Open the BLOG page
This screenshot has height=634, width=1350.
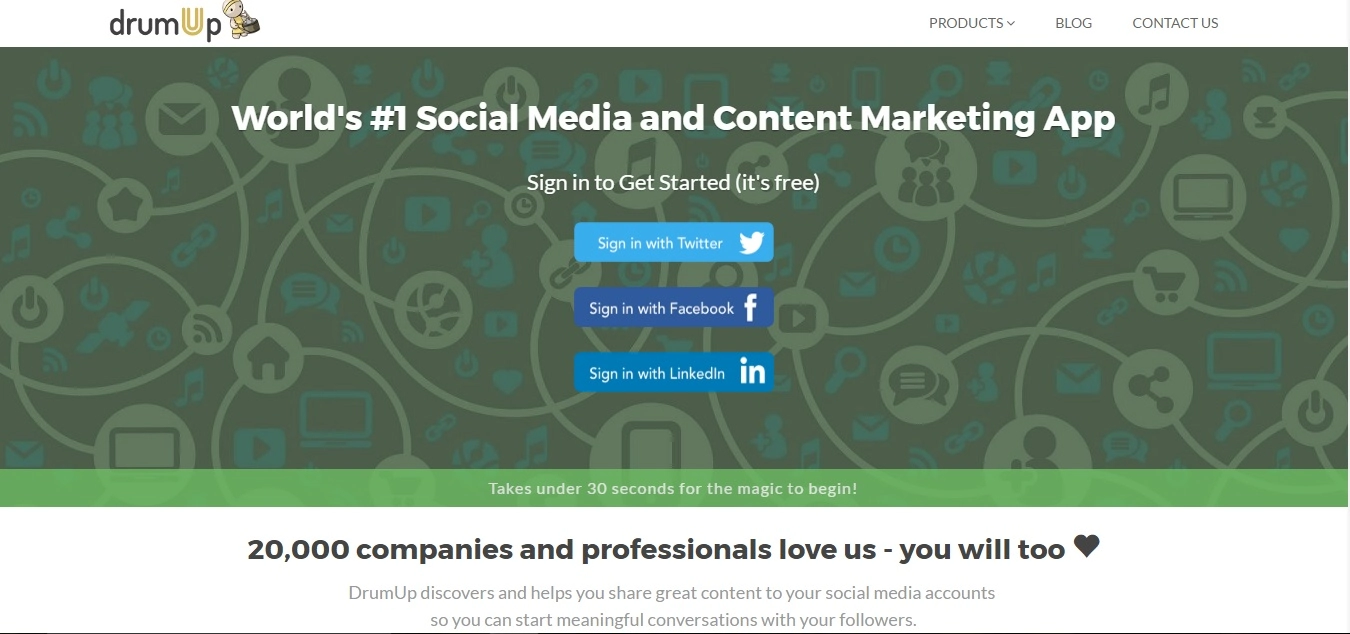click(x=1073, y=23)
